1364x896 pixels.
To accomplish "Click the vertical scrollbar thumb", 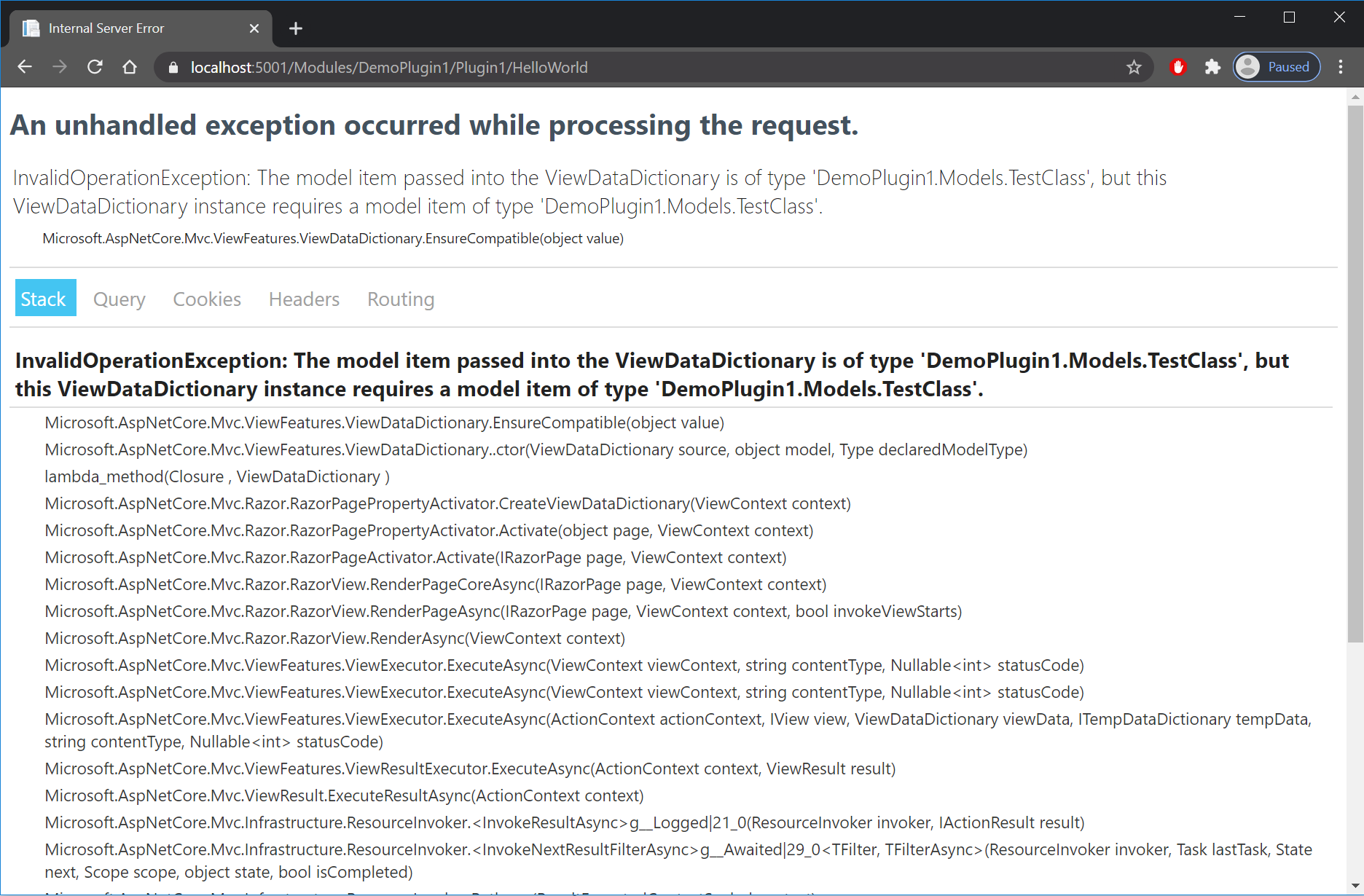I will pos(1355,372).
